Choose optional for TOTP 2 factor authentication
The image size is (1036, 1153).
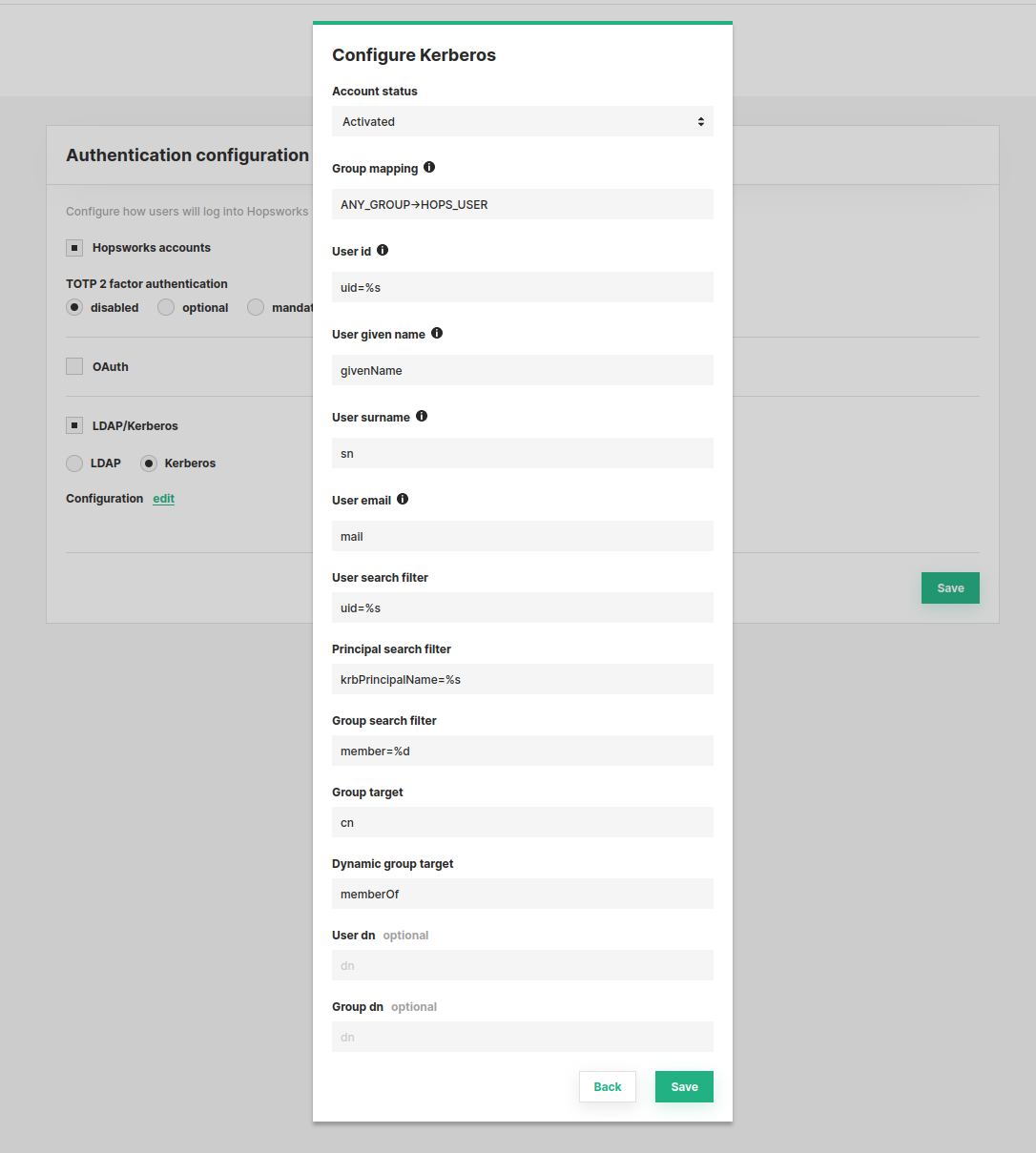[x=165, y=307]
